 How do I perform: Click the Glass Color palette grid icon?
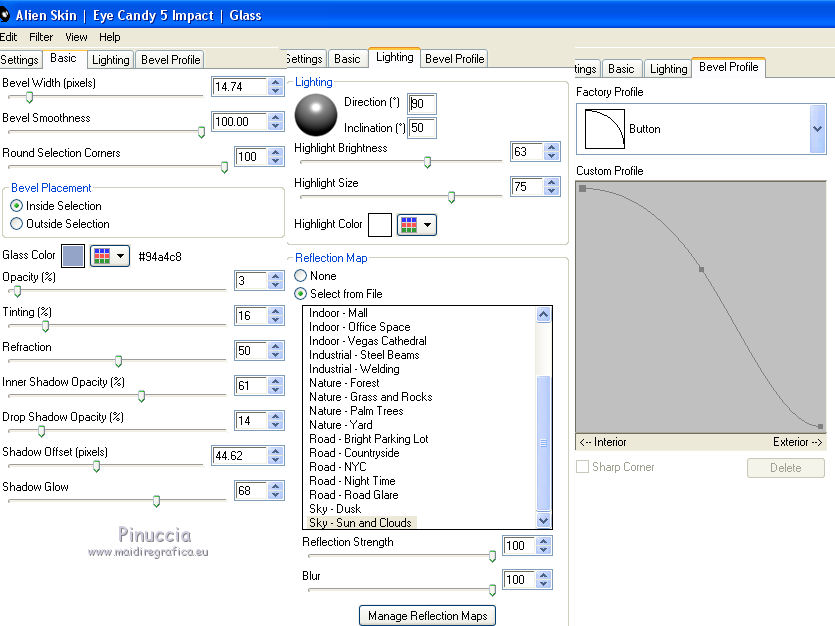102,256
